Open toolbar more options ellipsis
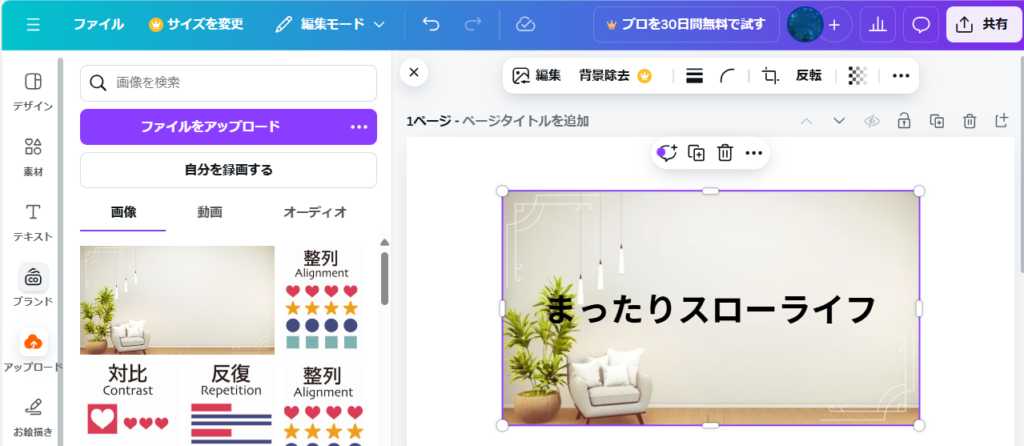Image resolution: width=1024 pixels, height=446 pixels. tap(901, 76)
